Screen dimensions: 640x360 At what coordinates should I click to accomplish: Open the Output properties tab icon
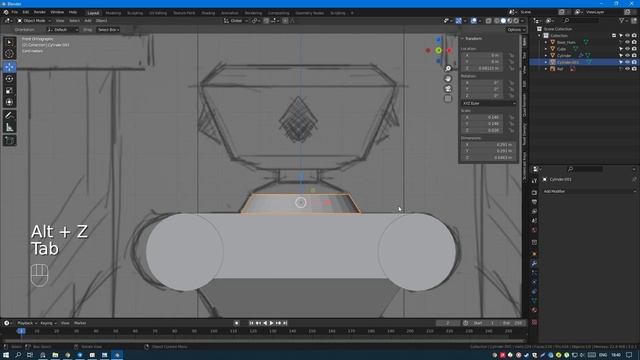click(x=534, y=202)
